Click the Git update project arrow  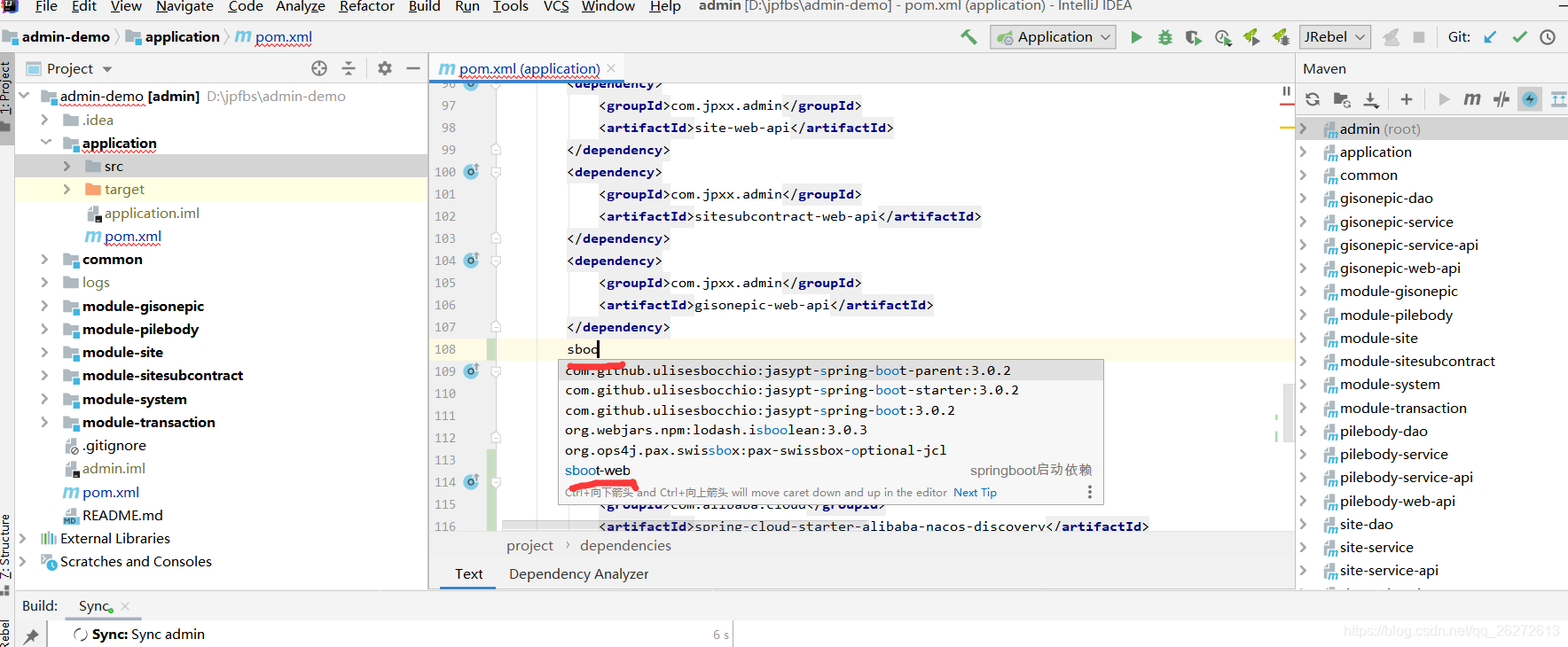point(1491,37)
